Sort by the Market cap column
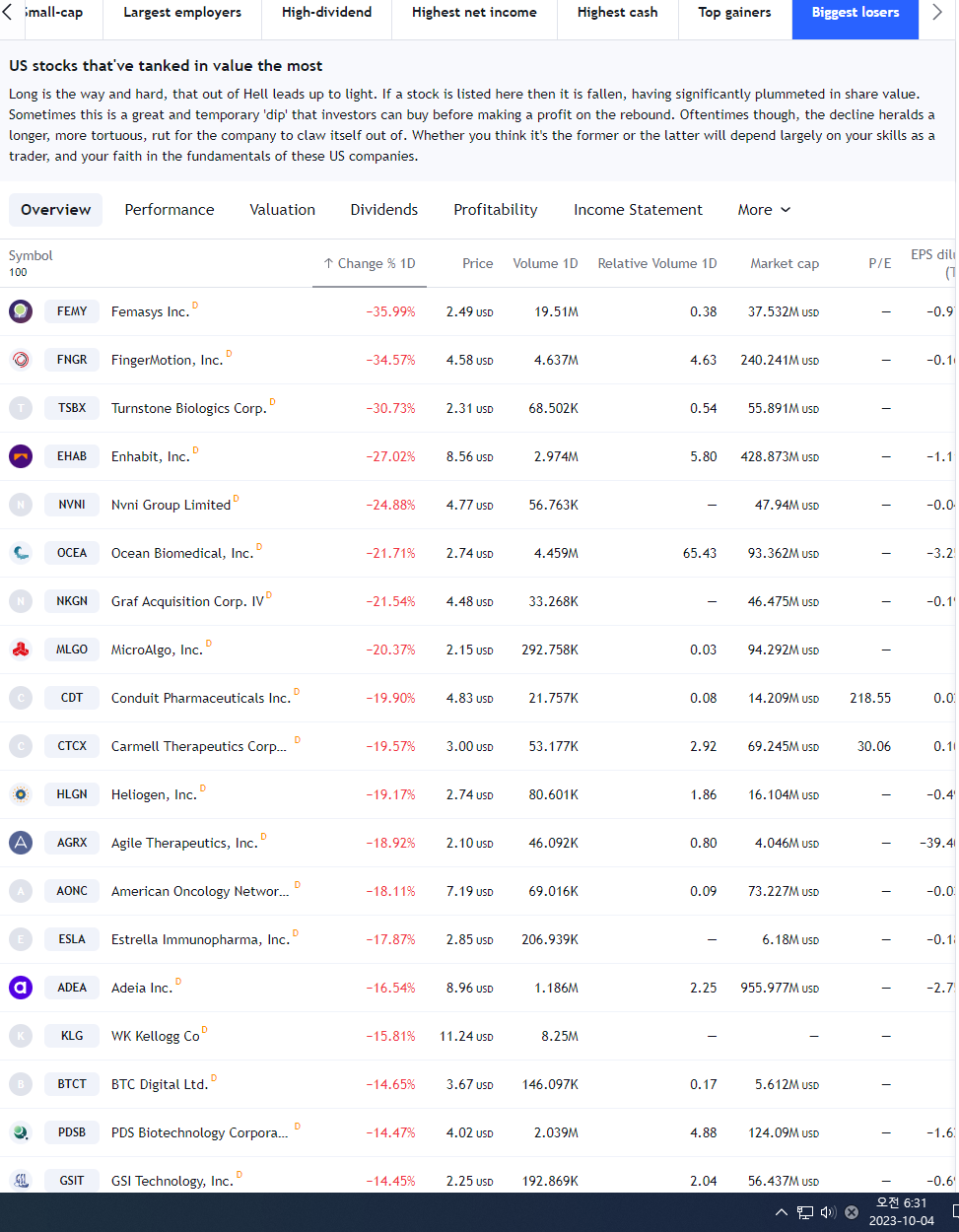This screenshot has width=959, height=1232. pyautogui.click(x=785, y=263)
